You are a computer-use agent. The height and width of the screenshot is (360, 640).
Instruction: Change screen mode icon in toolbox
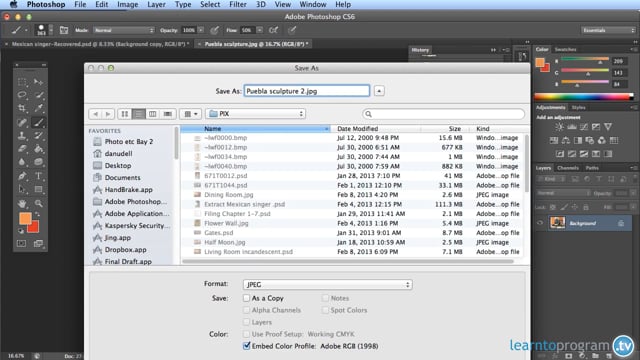[38, 243]
